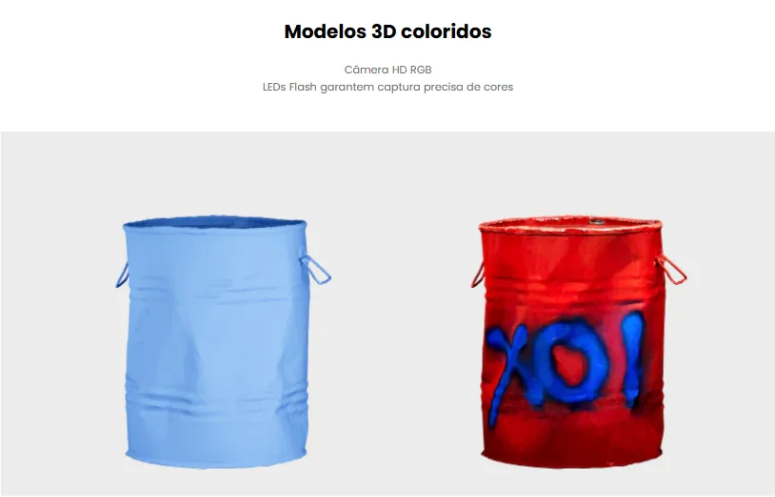Click the "Modelos 3D coloridos" heading
Image resolution: width=775 pixels, height=497 pixels.
pos(388,32)
